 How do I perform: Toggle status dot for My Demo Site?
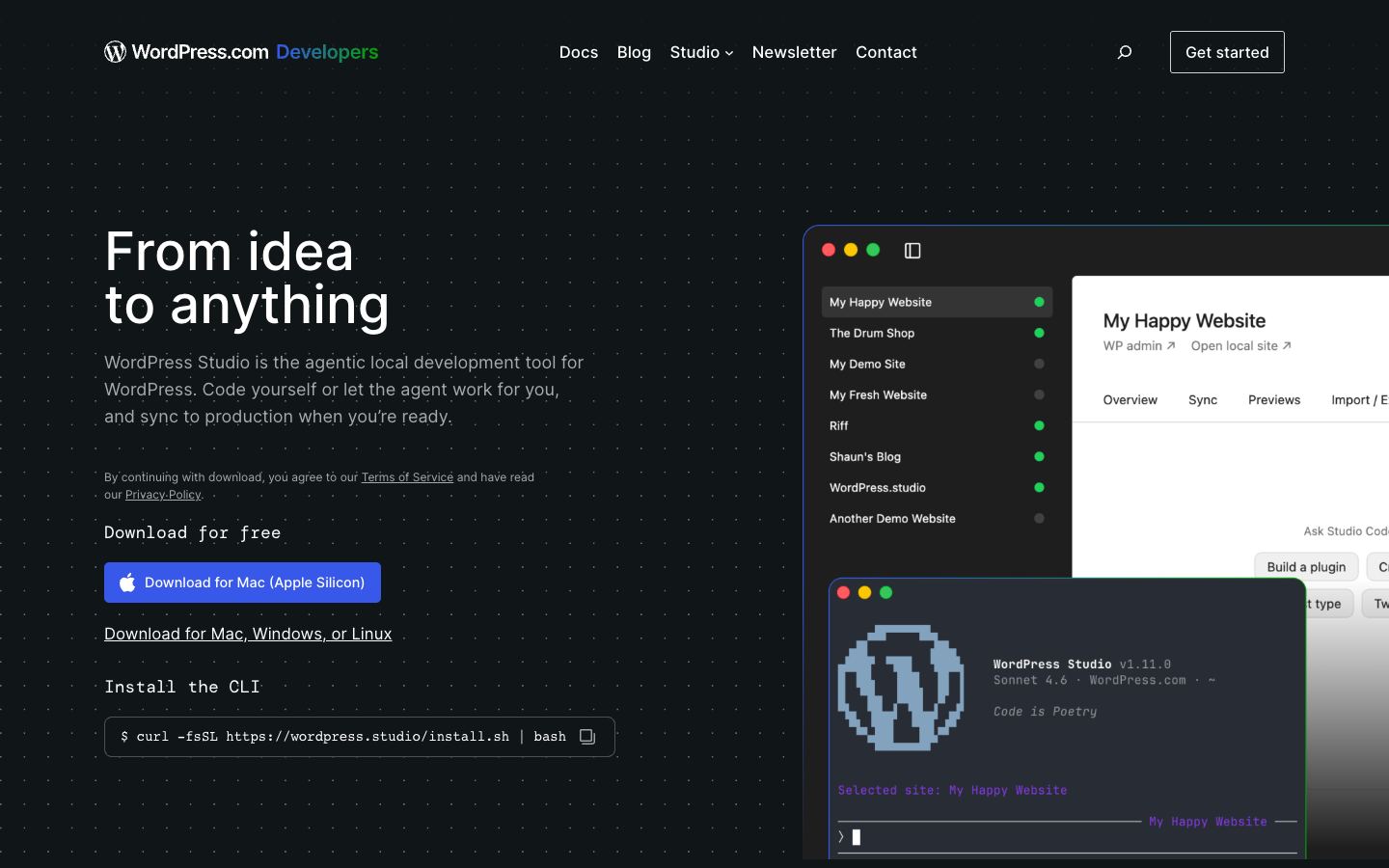1039,364
